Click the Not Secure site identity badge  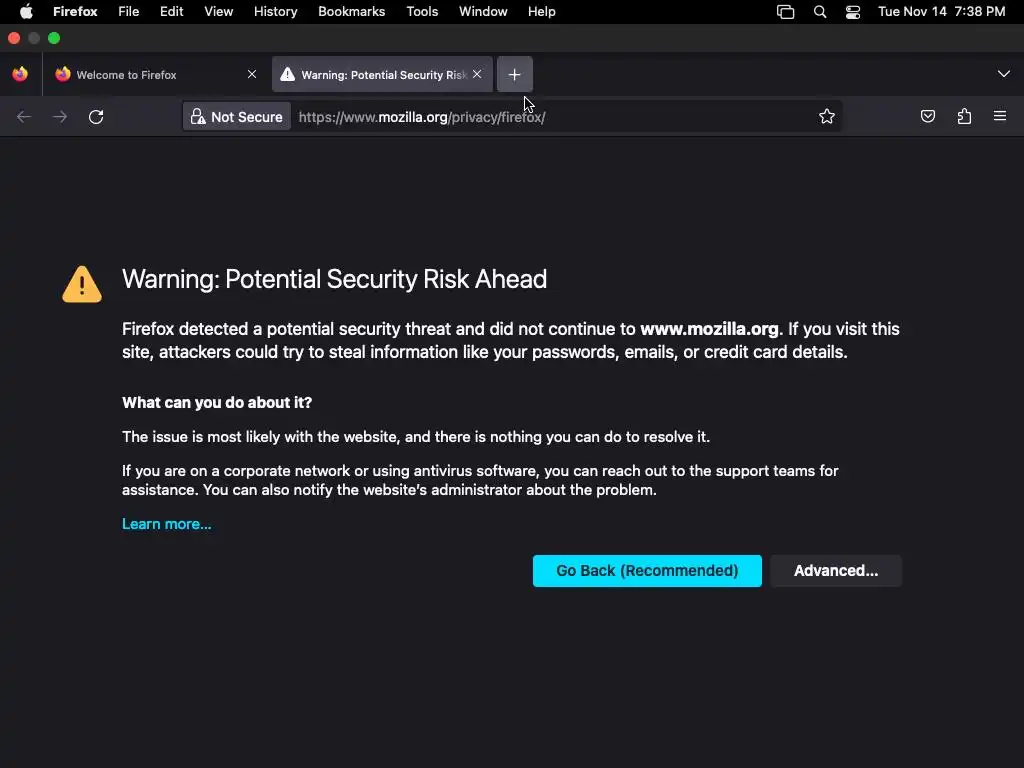click(x=237, y=117)
